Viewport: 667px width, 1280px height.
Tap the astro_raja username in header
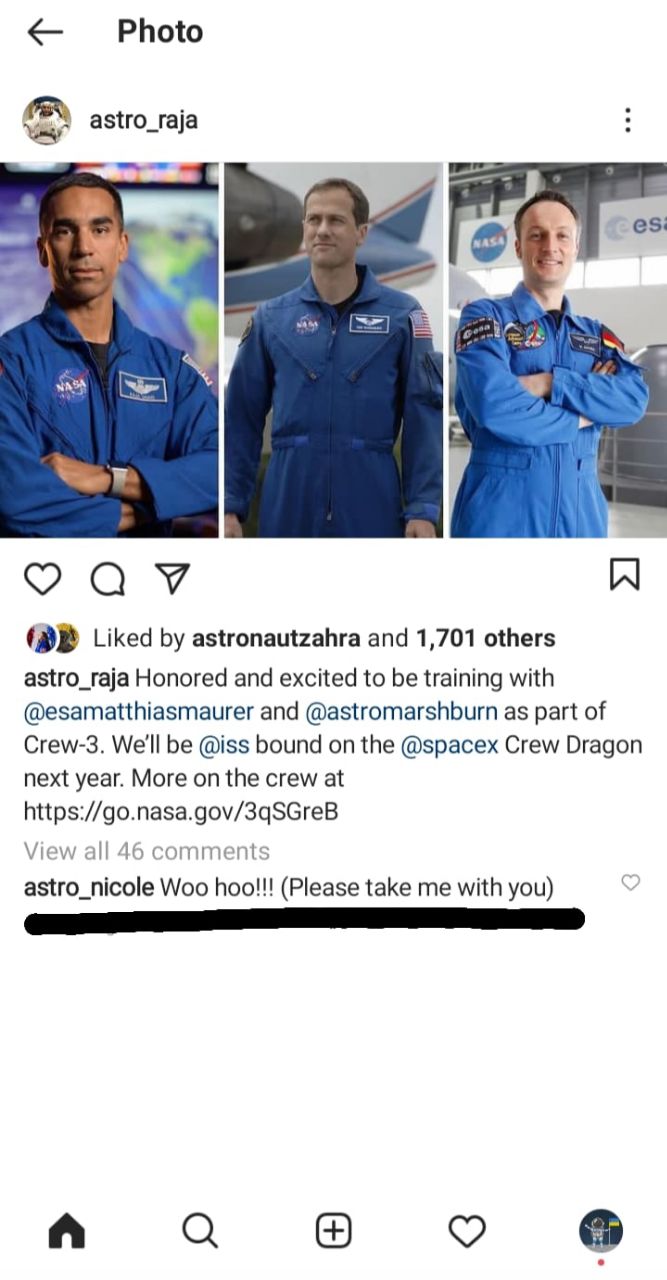click(144, 121)
